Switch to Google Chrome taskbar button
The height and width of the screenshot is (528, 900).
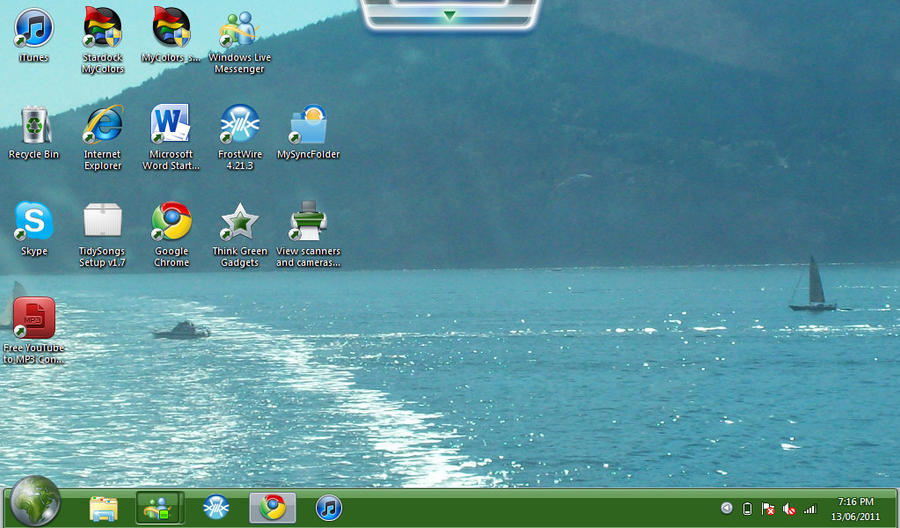pyautogui.click(x=273, y=508)
